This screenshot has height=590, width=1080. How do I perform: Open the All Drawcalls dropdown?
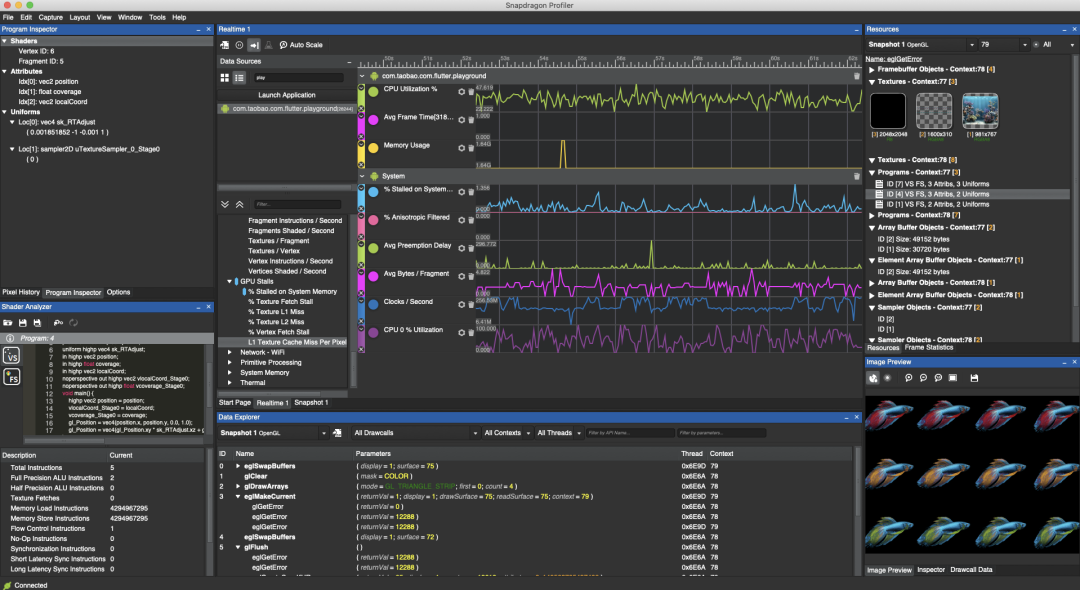click(415, 433)
